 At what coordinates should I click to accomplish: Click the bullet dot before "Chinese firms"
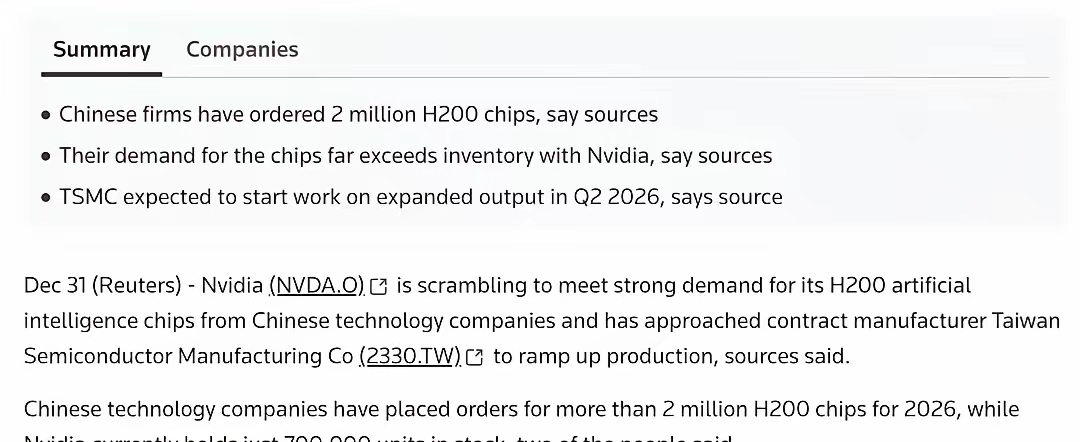(46, 115)
